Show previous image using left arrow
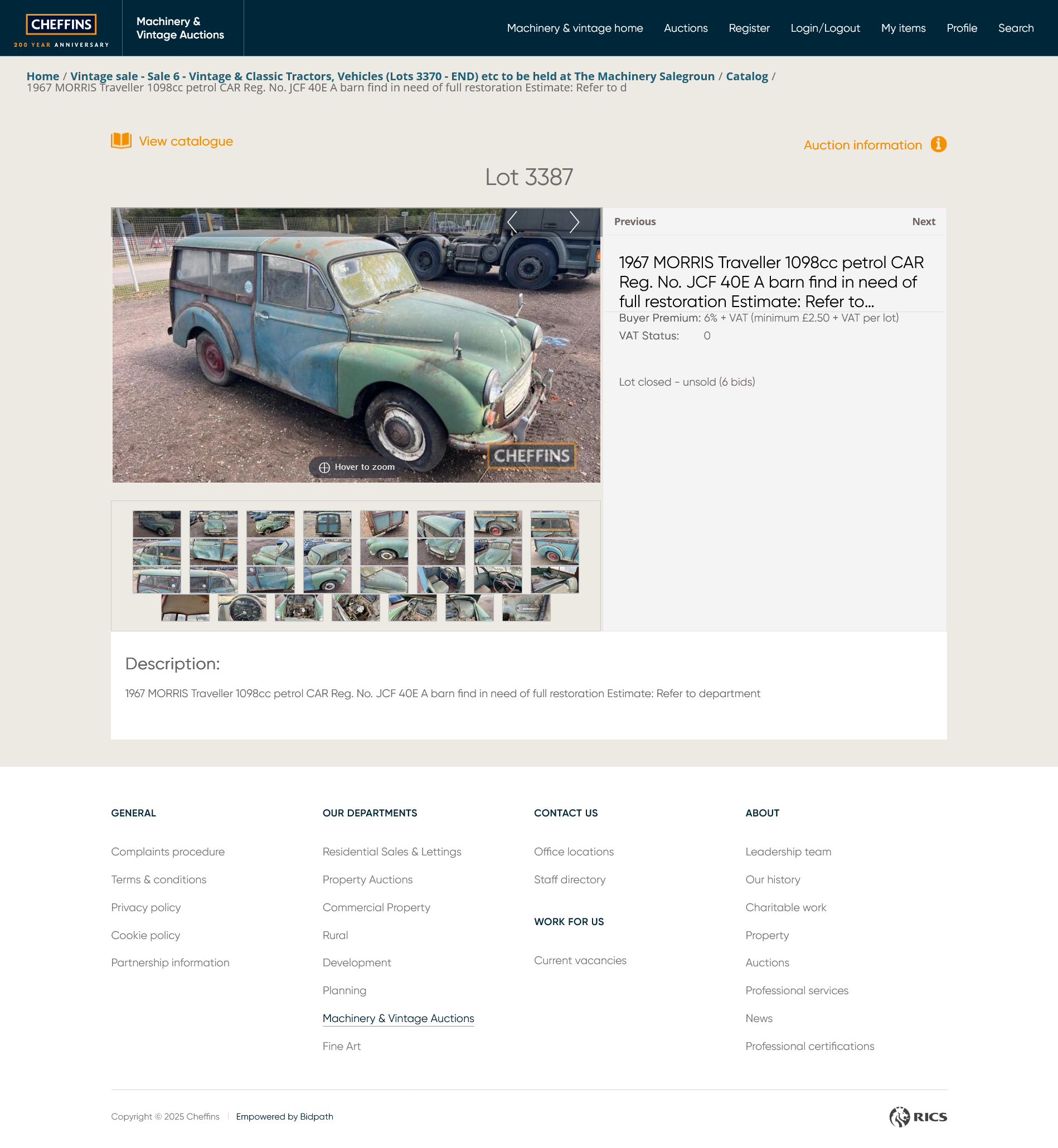The height and width of the screenshot is (1148, 1058). (x=512, y=222)
